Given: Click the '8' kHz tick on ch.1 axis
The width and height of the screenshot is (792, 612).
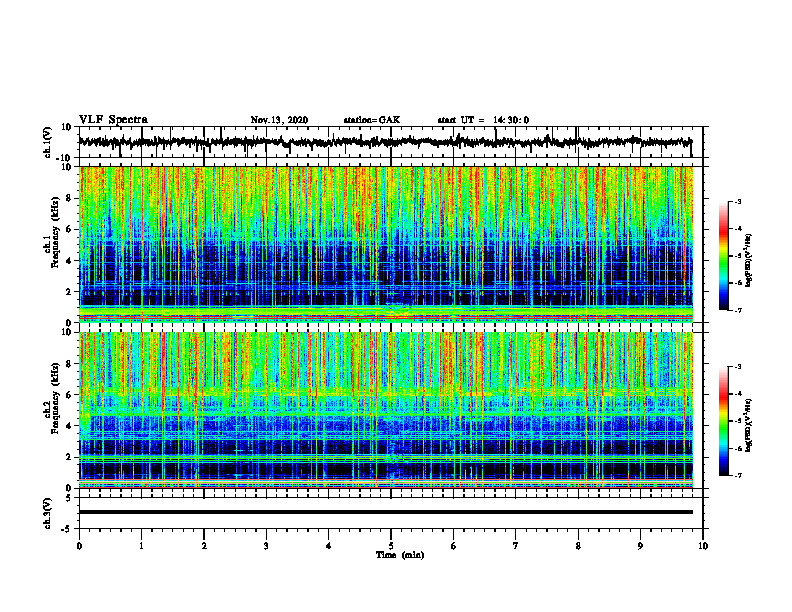Looking at the screenshot, I should [x=69, y=198].
